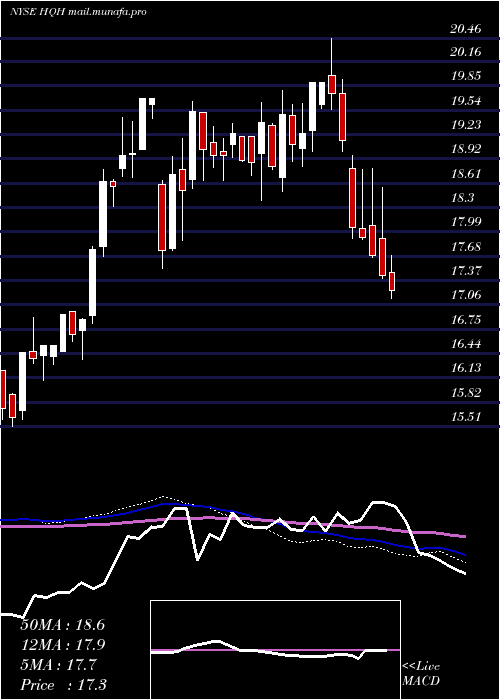500x700 pixels.
Task: Click the 20.46 price axis label
Action: (x=466, y=29)
